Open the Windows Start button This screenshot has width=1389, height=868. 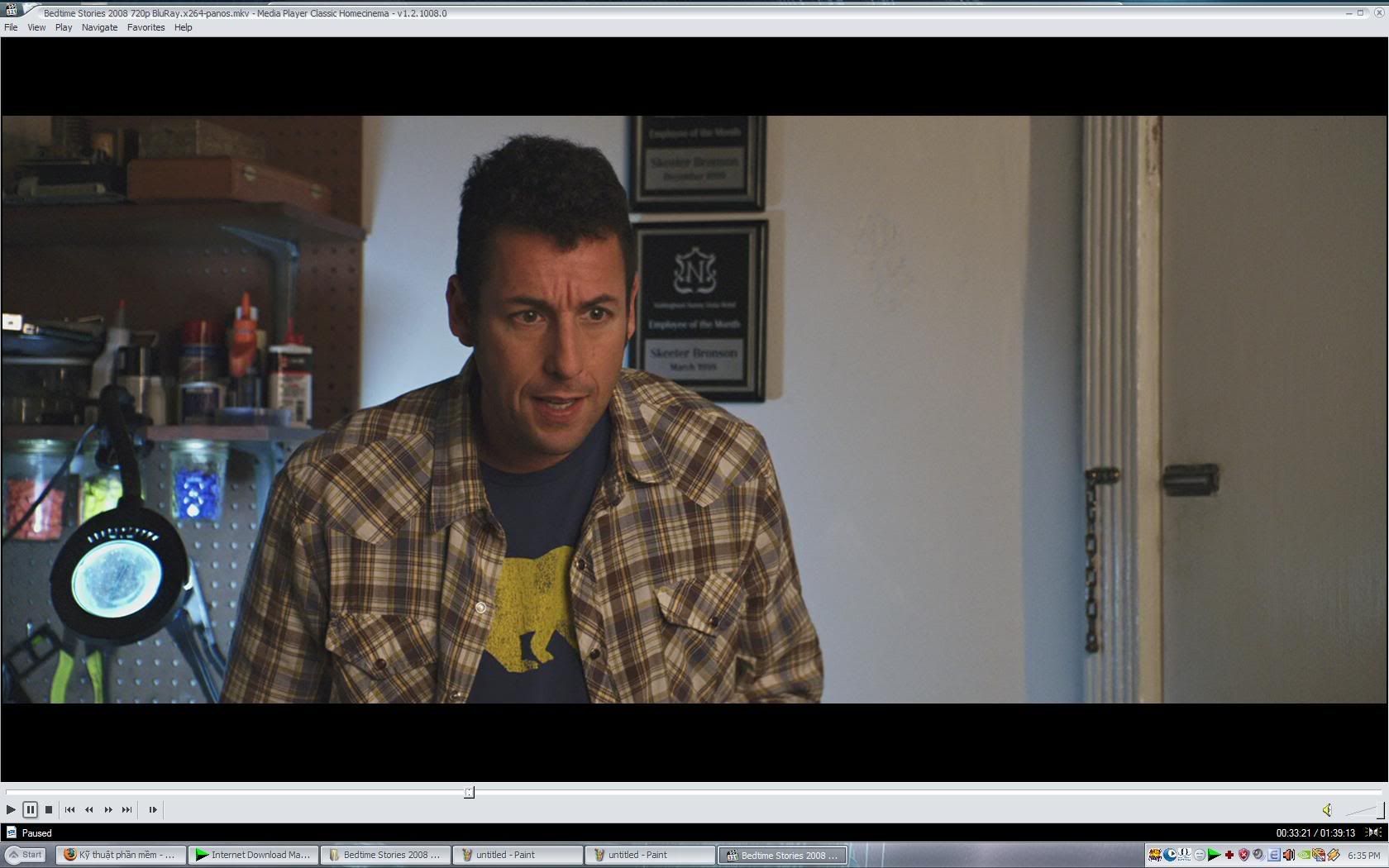(25, 855)
